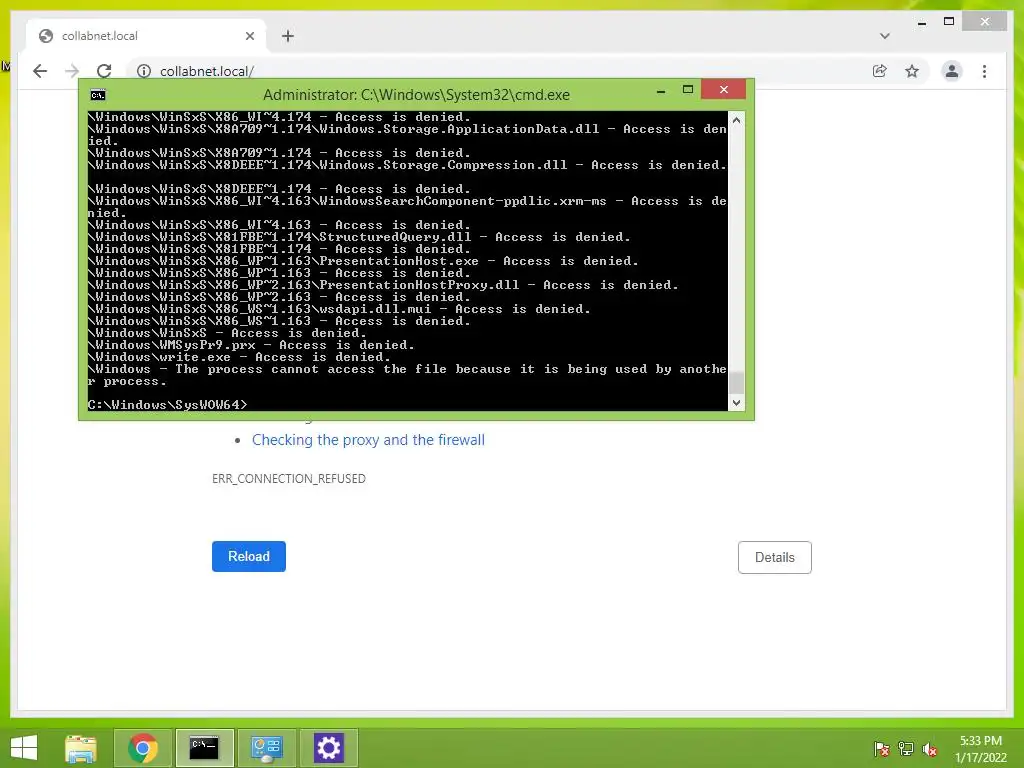Open the cmd.exe system menu icon
This screenshot has height=768, width=1024.
[98, 95]
